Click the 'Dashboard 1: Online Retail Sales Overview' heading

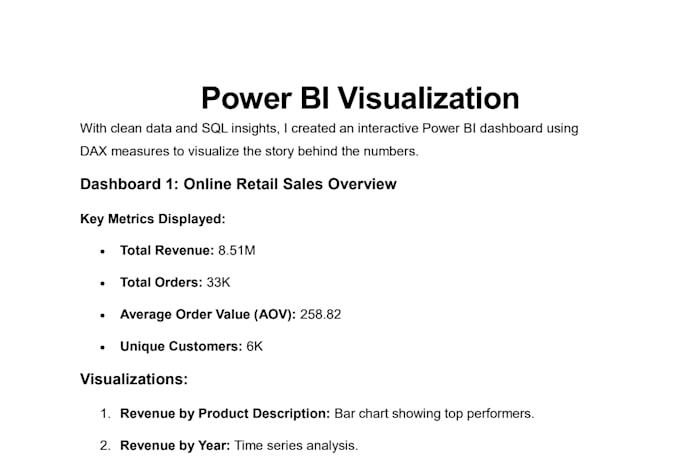(238, 184)
